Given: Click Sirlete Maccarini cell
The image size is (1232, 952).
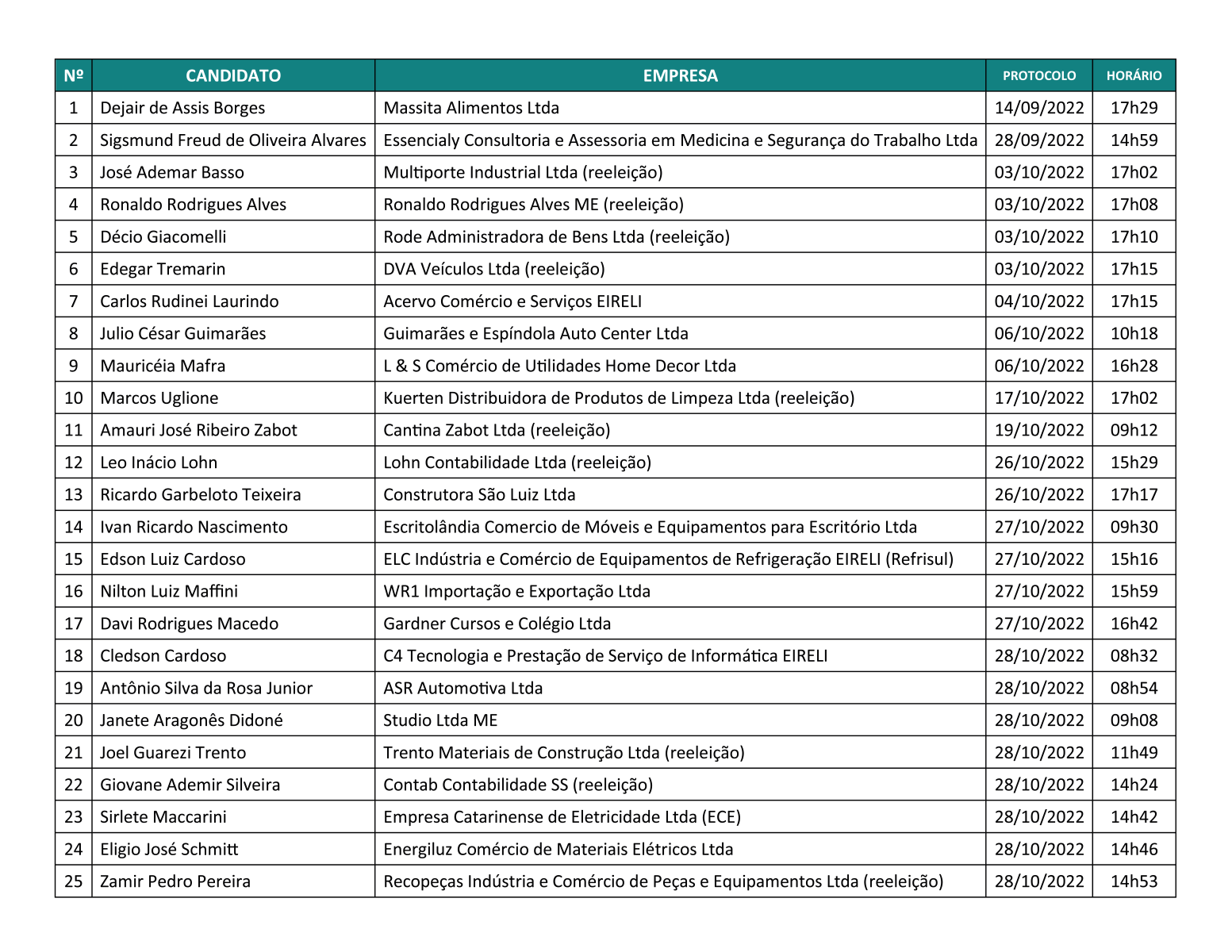Looking at the screenshot, I should 233,817.
